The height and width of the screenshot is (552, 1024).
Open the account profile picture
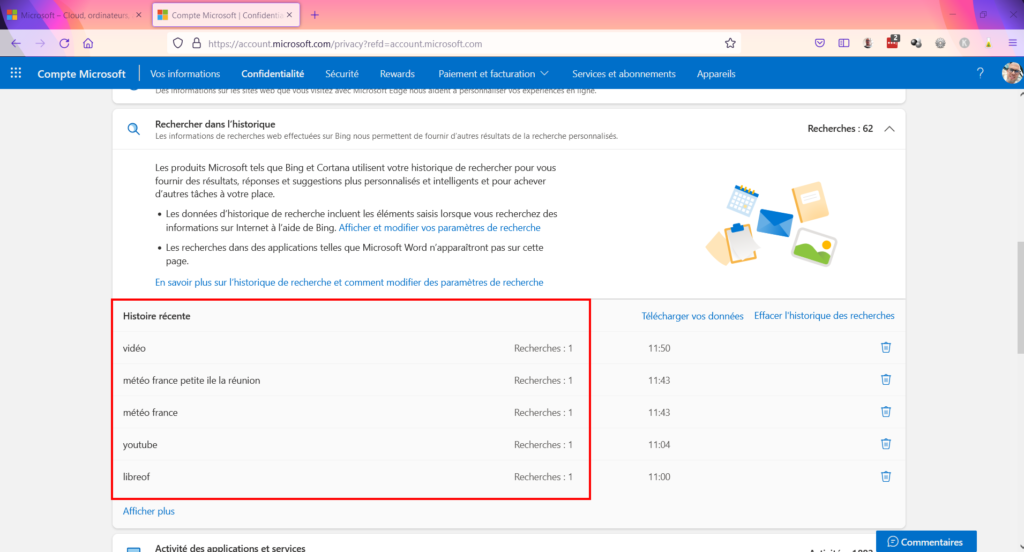(1012, 73)
